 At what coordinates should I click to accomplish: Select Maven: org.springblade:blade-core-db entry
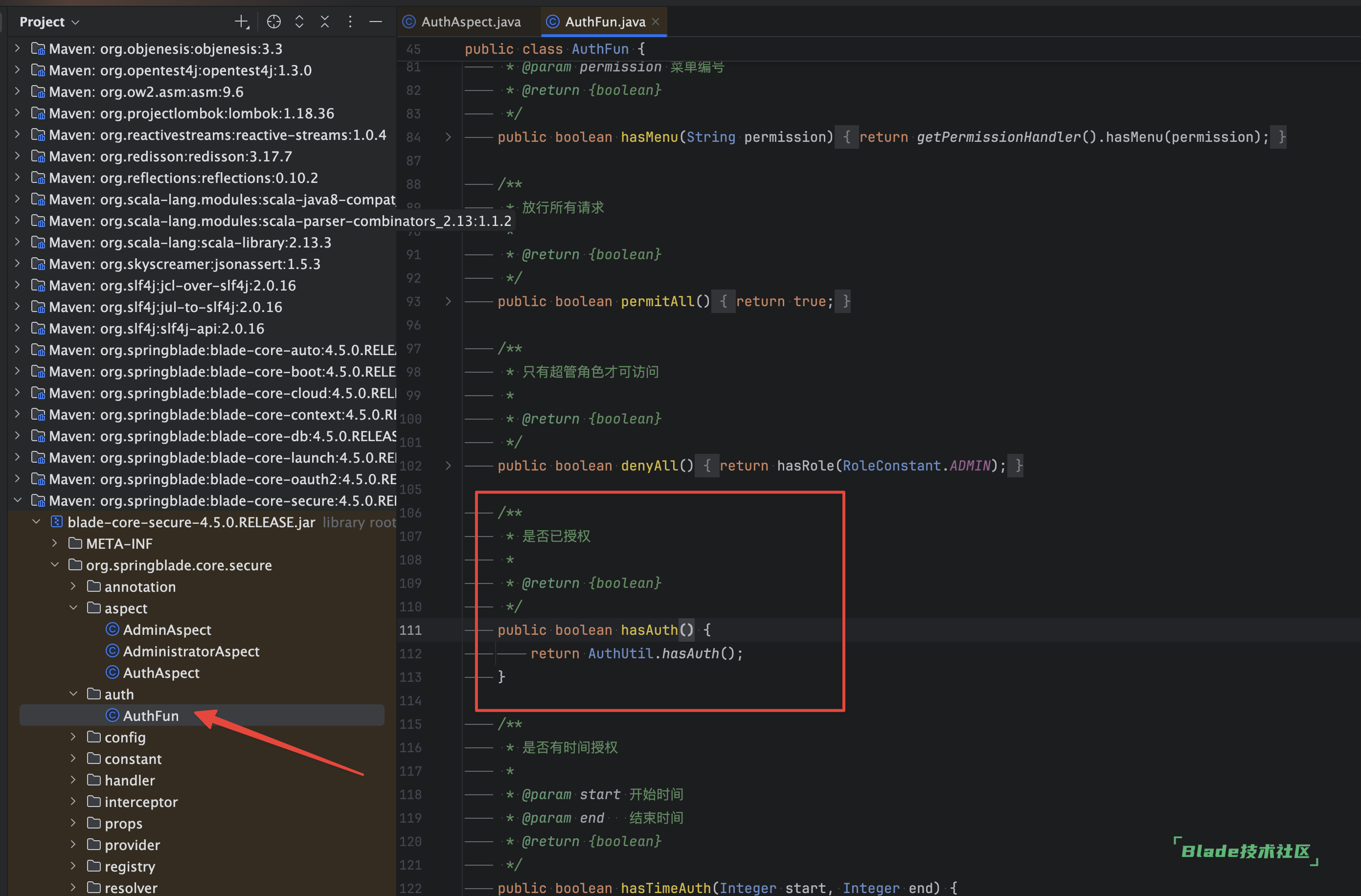(223, 436)
